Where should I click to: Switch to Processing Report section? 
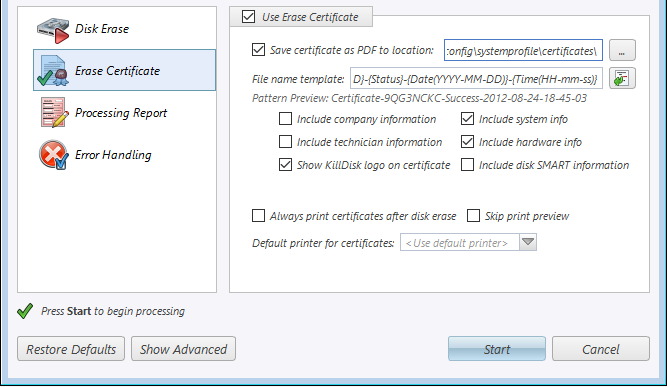(x=121, y=113)
